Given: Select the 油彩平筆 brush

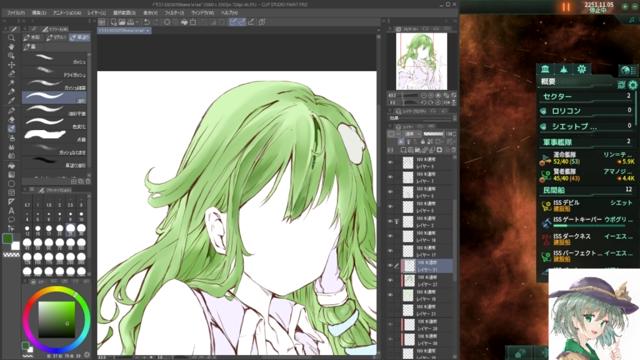Looking at the screenshot, I should click(x=54, y=111).
